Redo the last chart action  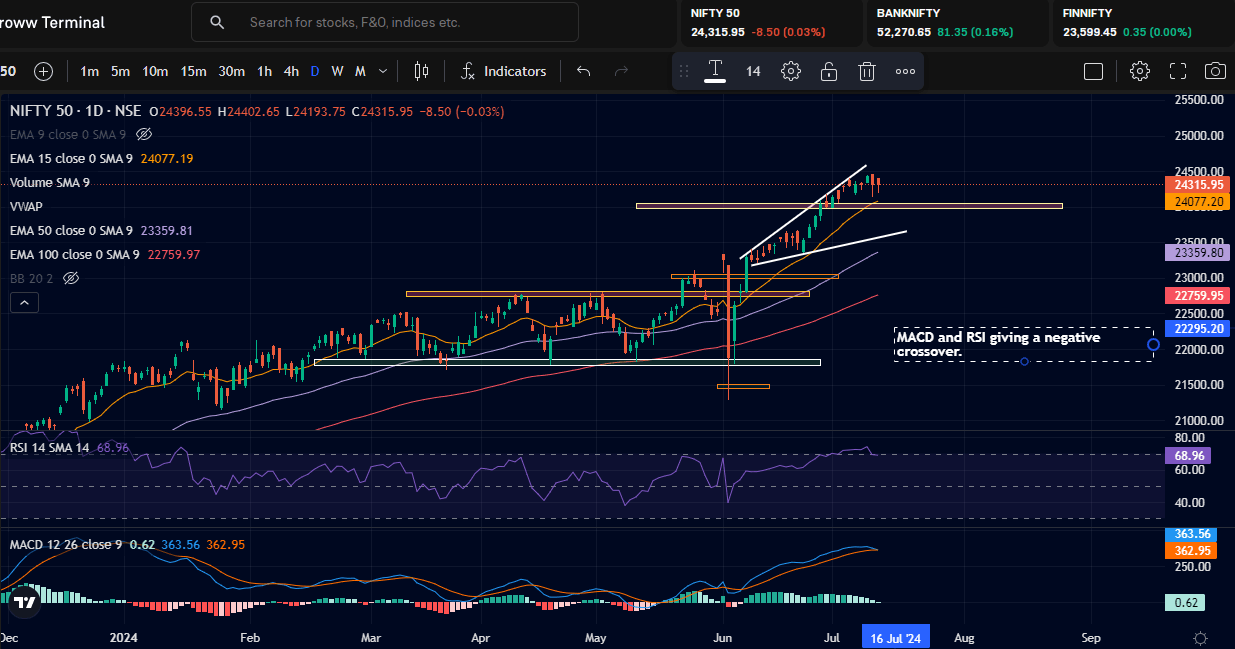[x=621, y=71]
